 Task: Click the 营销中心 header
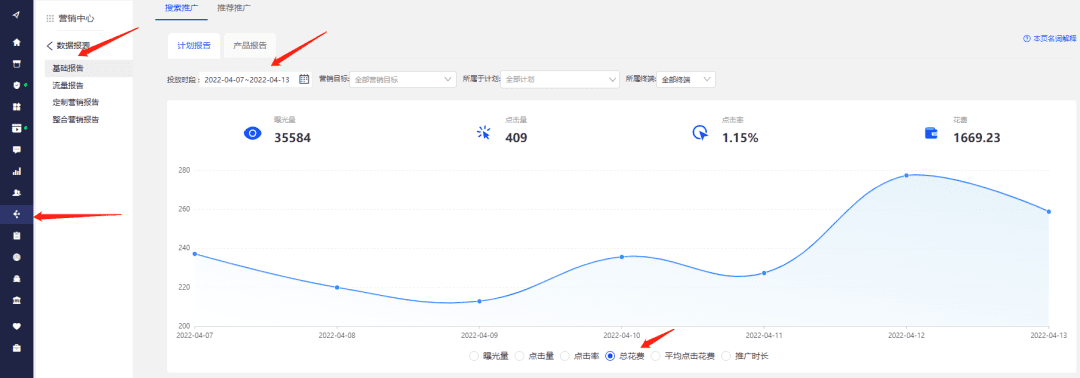coord(76,19)
